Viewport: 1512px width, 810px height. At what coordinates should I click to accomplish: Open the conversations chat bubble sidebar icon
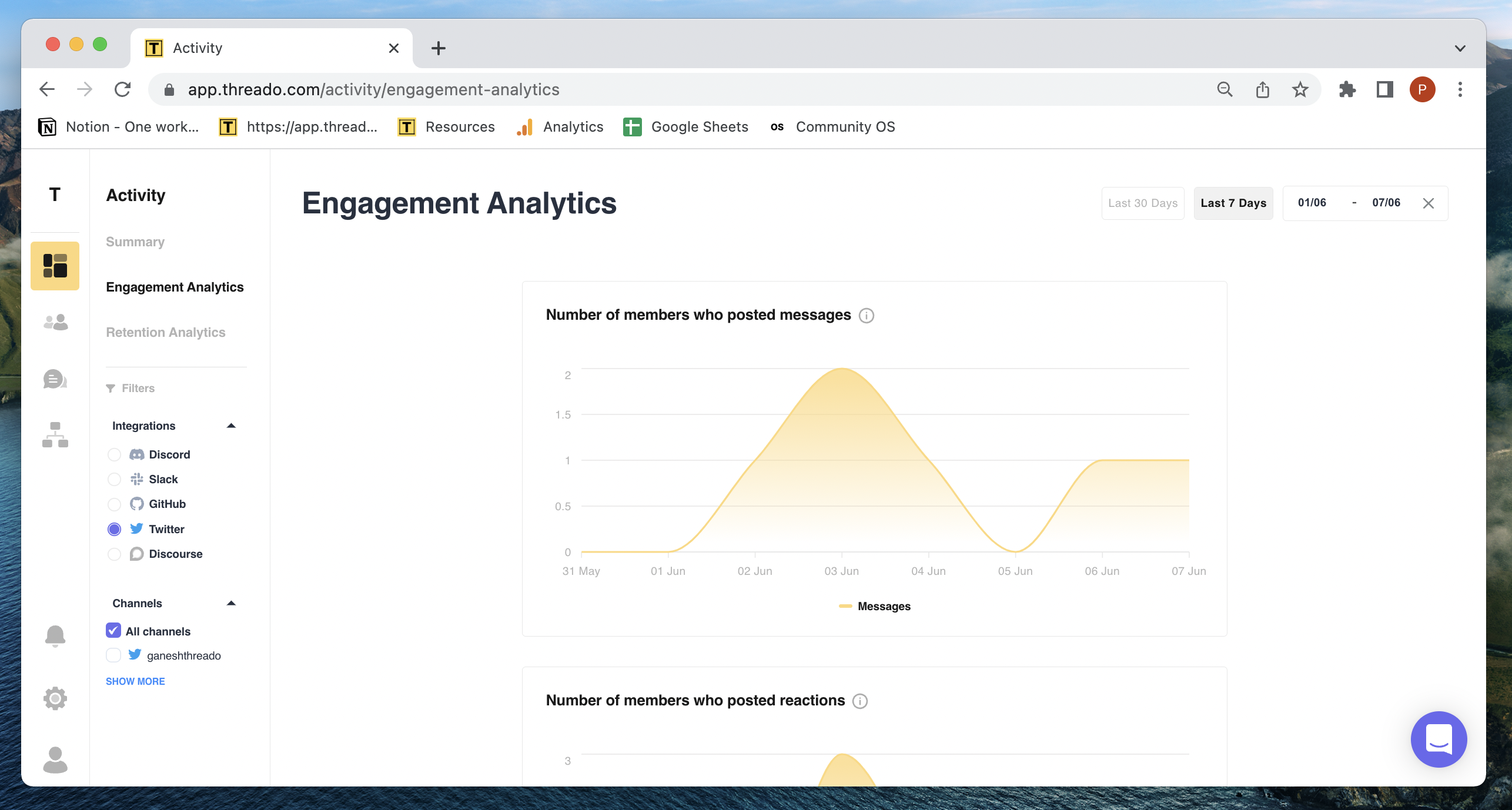[x=55, y=379]
